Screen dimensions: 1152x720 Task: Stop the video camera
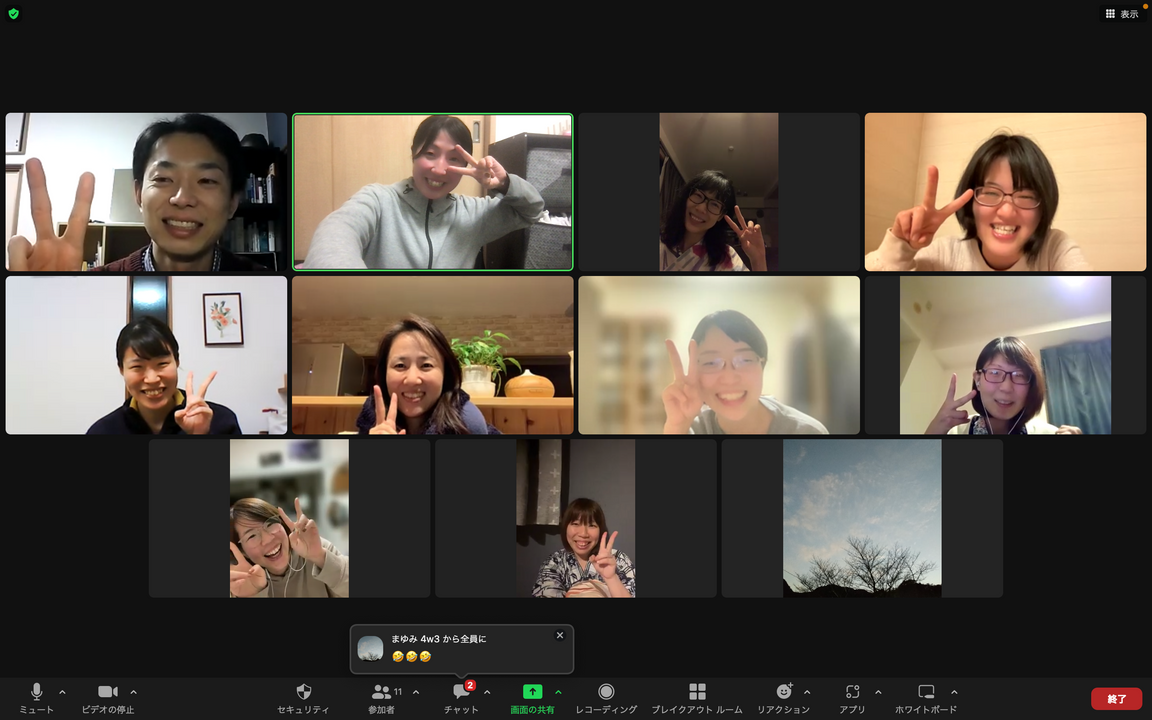click(107, 692)
